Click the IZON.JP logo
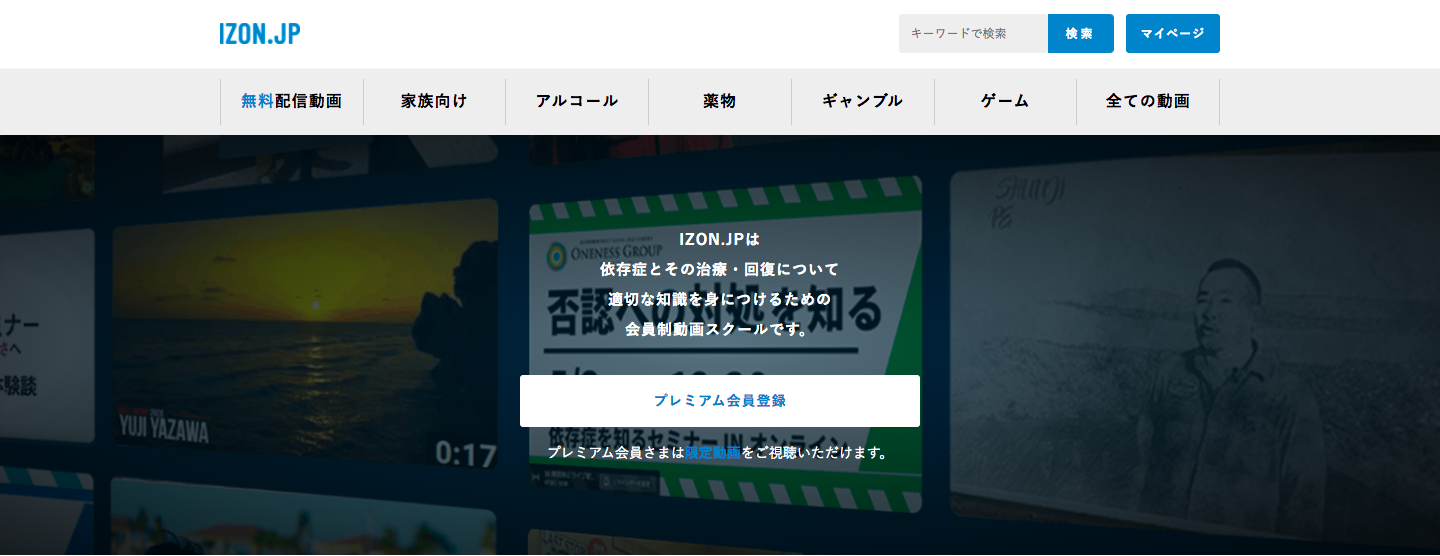 click(x=260, y=34)
